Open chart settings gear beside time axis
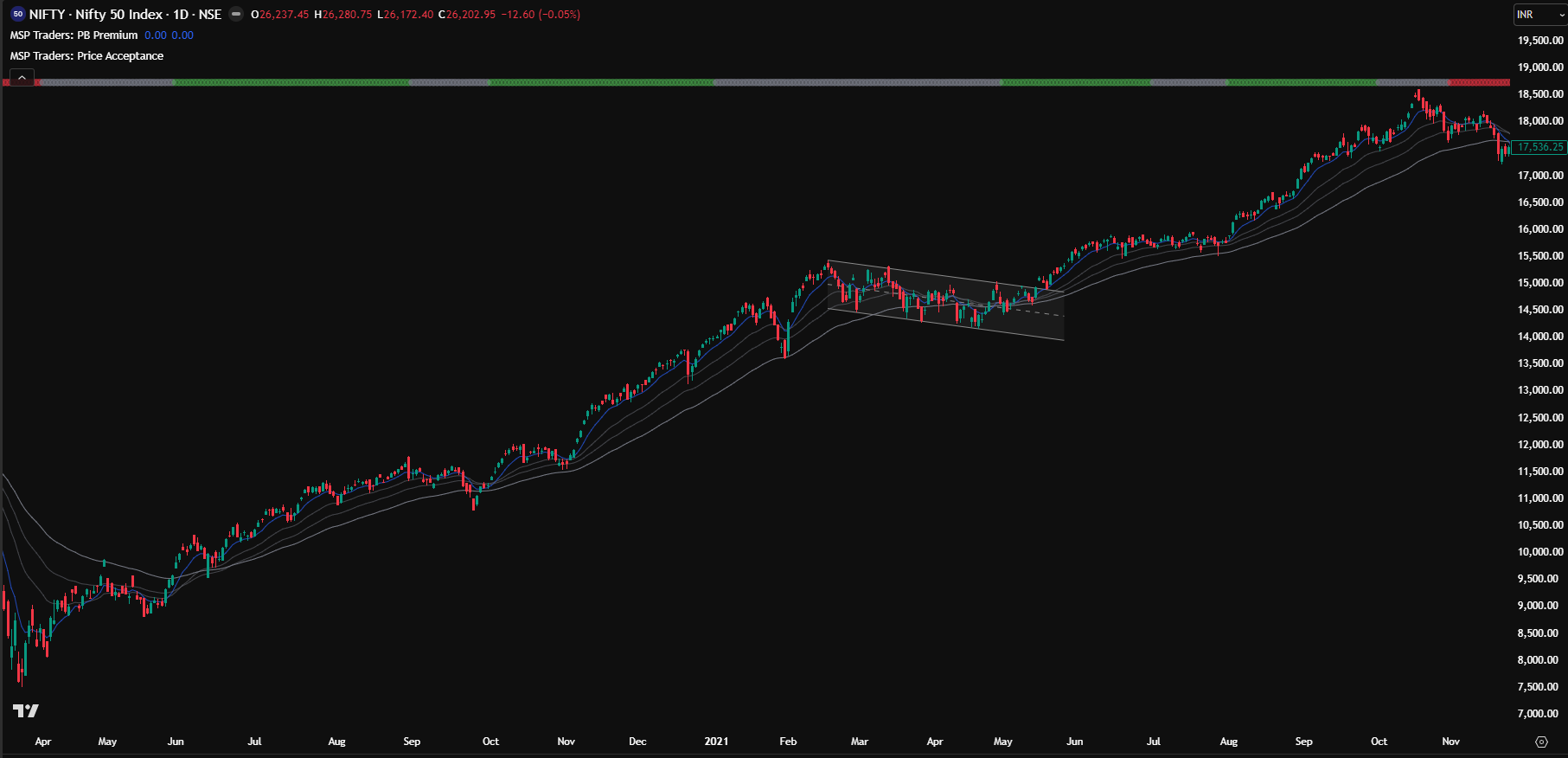This screenshot has width=1568, height=758. (1540, 742)
